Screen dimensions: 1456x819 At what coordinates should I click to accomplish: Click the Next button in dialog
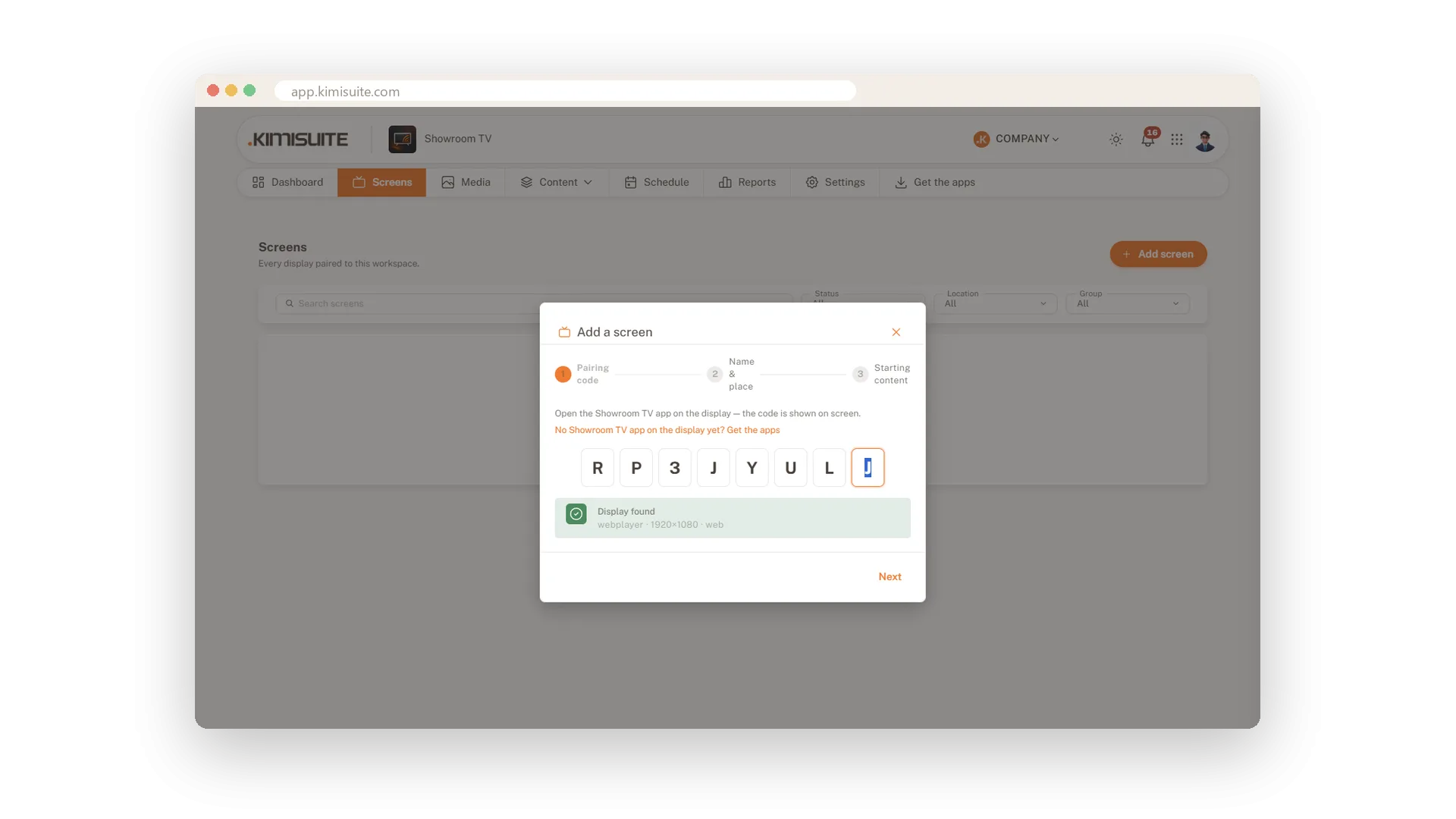tap(890, 577)
